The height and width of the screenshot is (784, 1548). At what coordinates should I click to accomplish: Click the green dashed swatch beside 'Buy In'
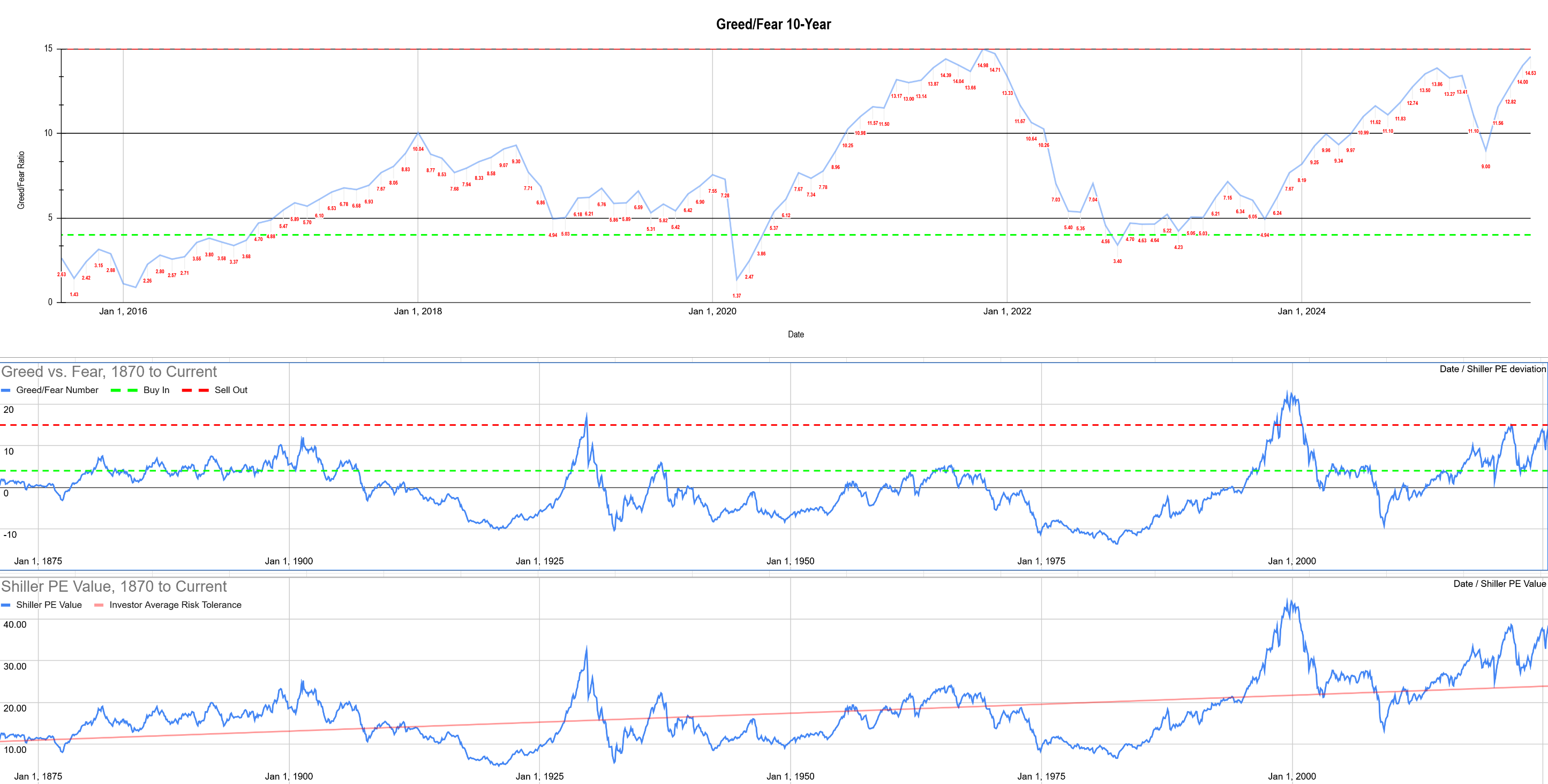click(124, 390)
